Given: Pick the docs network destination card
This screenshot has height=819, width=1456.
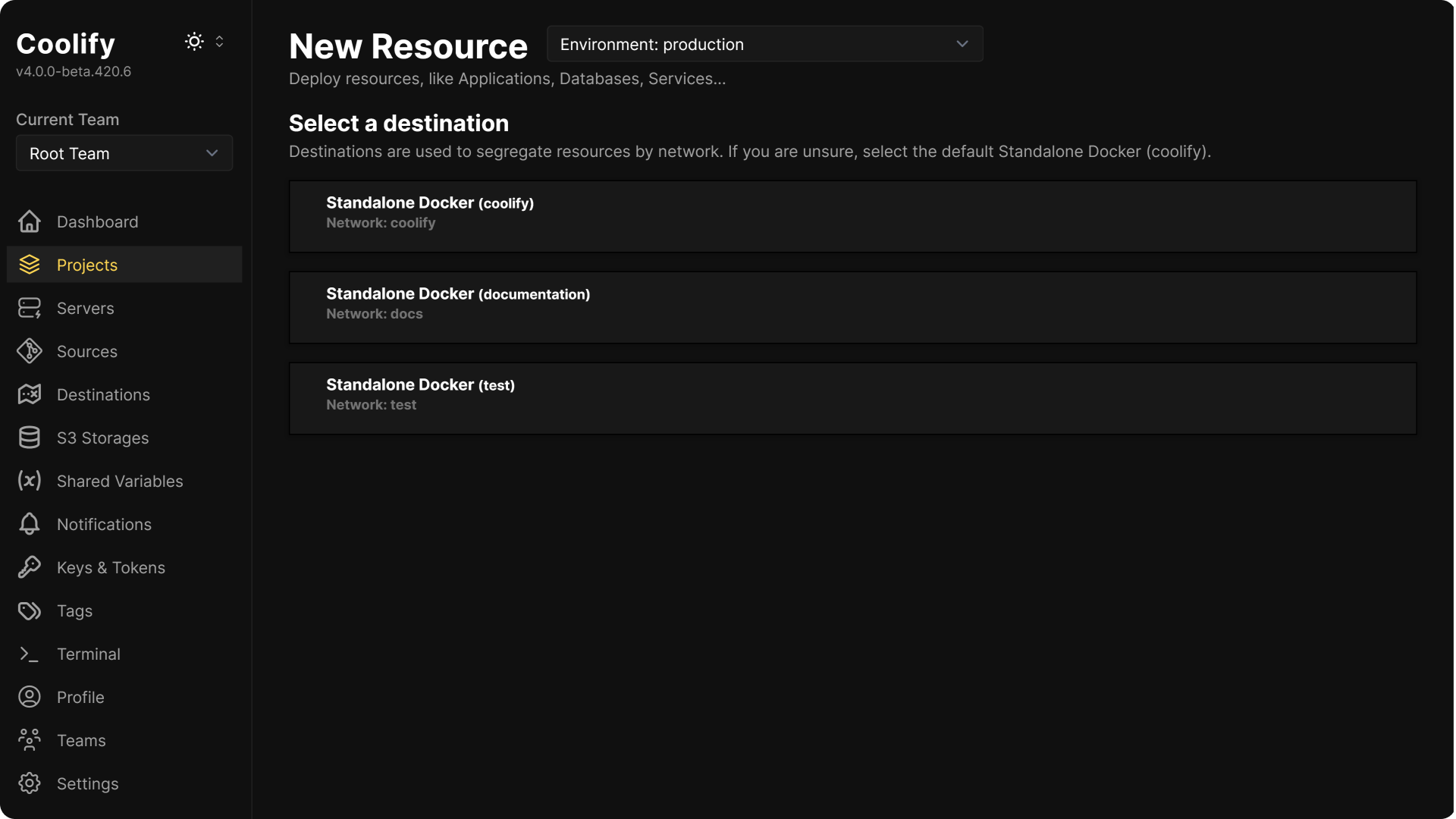Looking at the screenshot, I should click(x=852, y=306).
